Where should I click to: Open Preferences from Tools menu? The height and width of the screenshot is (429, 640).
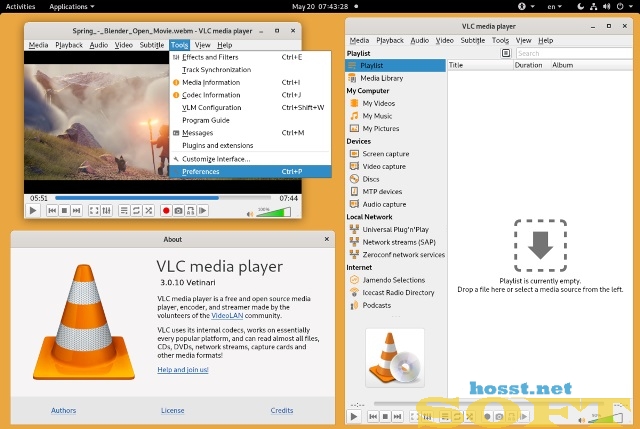[250, 172]
